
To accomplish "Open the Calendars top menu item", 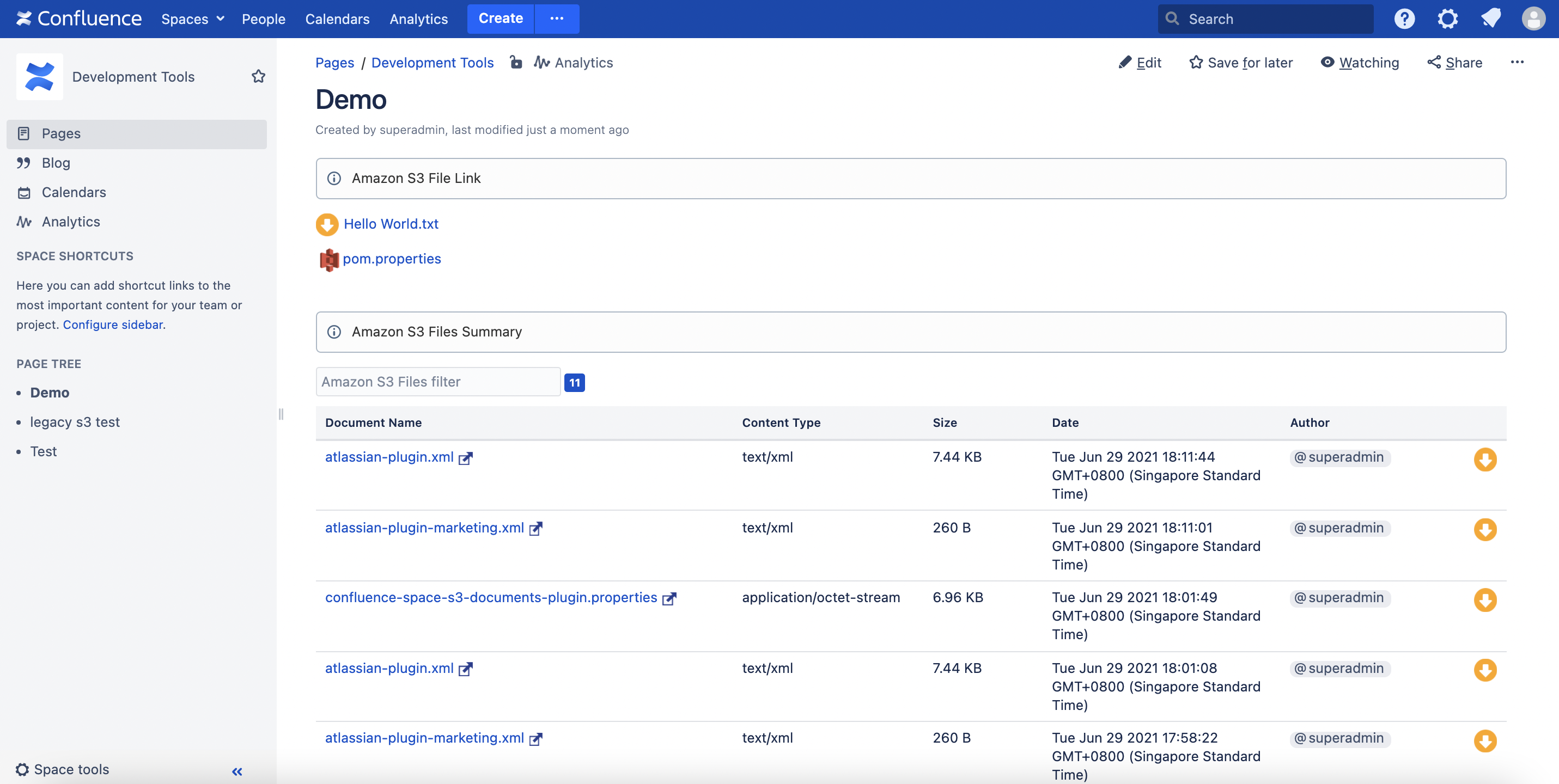I will pyautogui.click(x=337, y=19).
